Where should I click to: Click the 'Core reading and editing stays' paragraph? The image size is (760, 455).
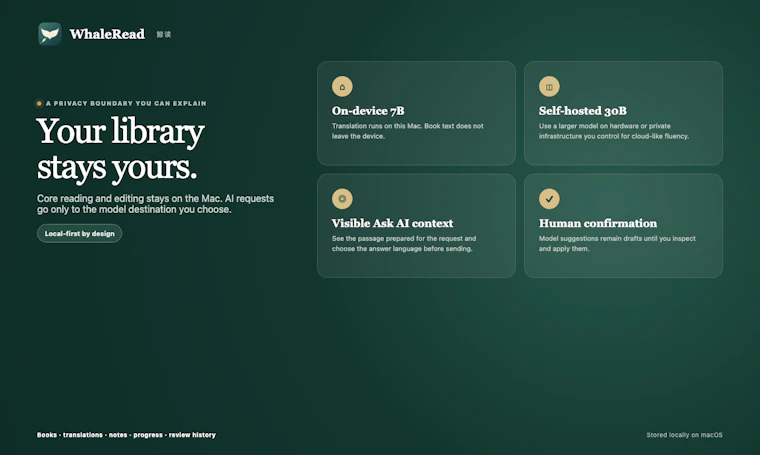pyautogui.click(x=155, y=204)
